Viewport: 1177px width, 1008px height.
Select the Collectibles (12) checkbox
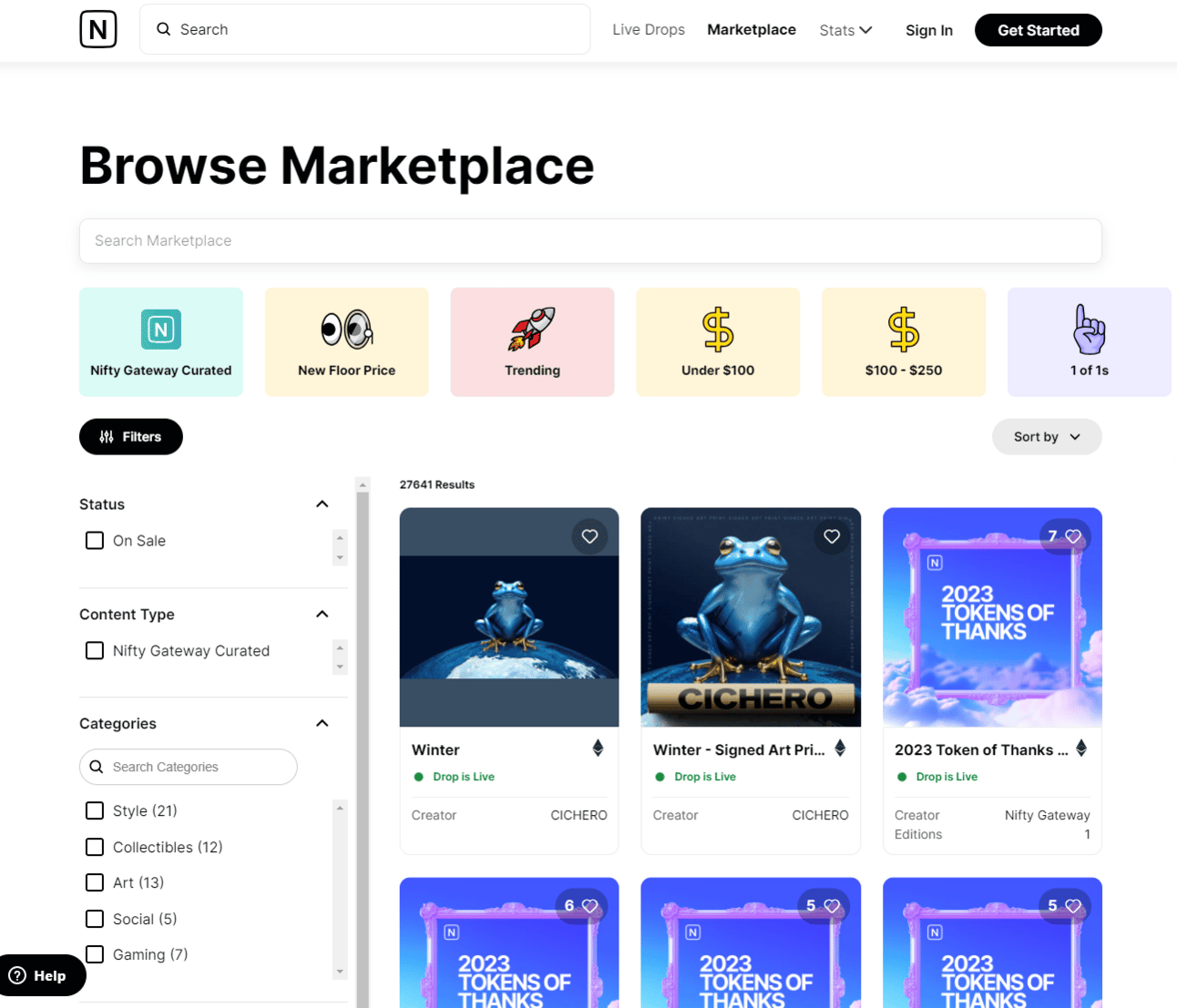tap(95, 847)
